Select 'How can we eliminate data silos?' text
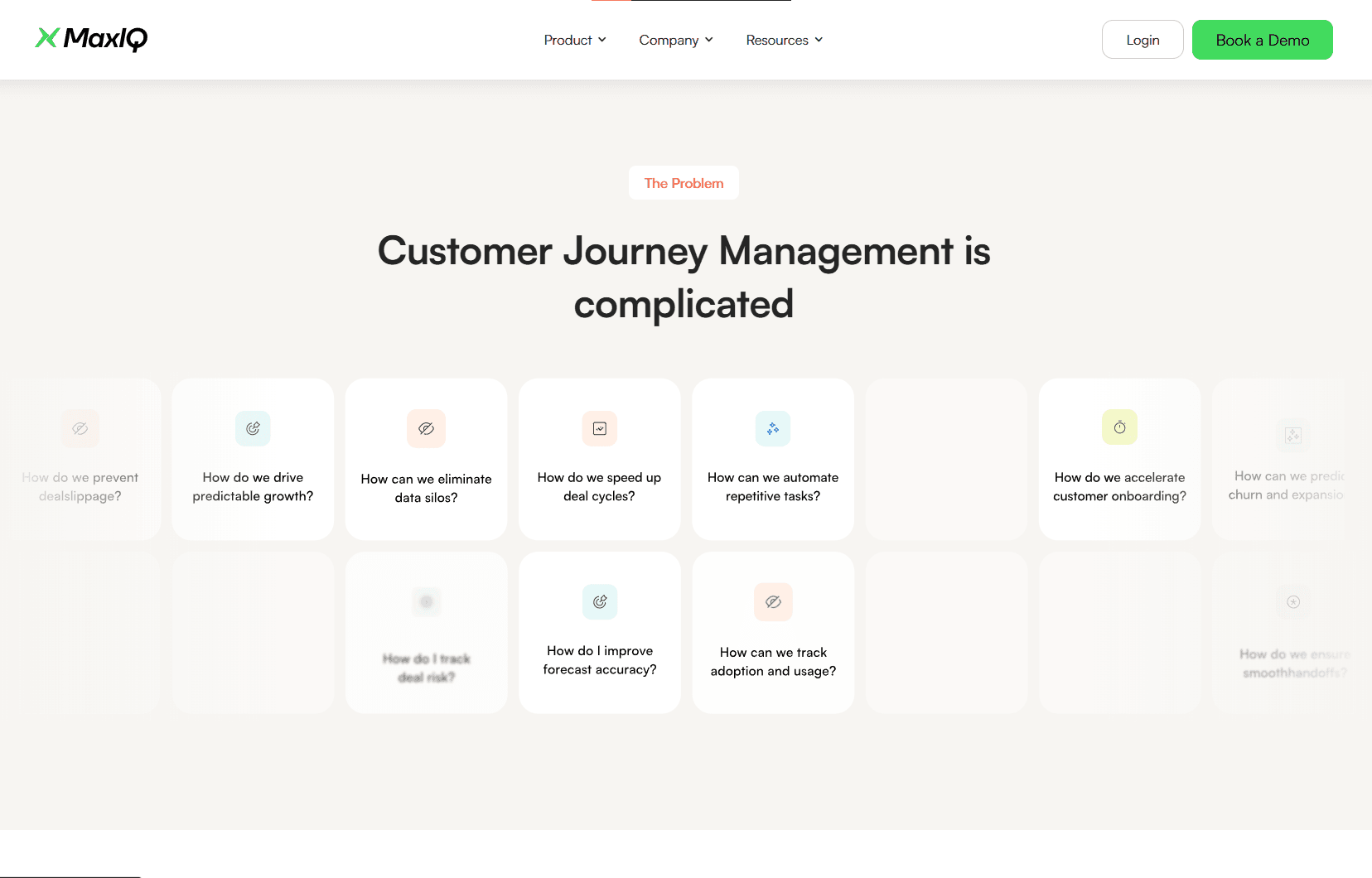This screenshot has height=878, width=1372. click(426, 489)
